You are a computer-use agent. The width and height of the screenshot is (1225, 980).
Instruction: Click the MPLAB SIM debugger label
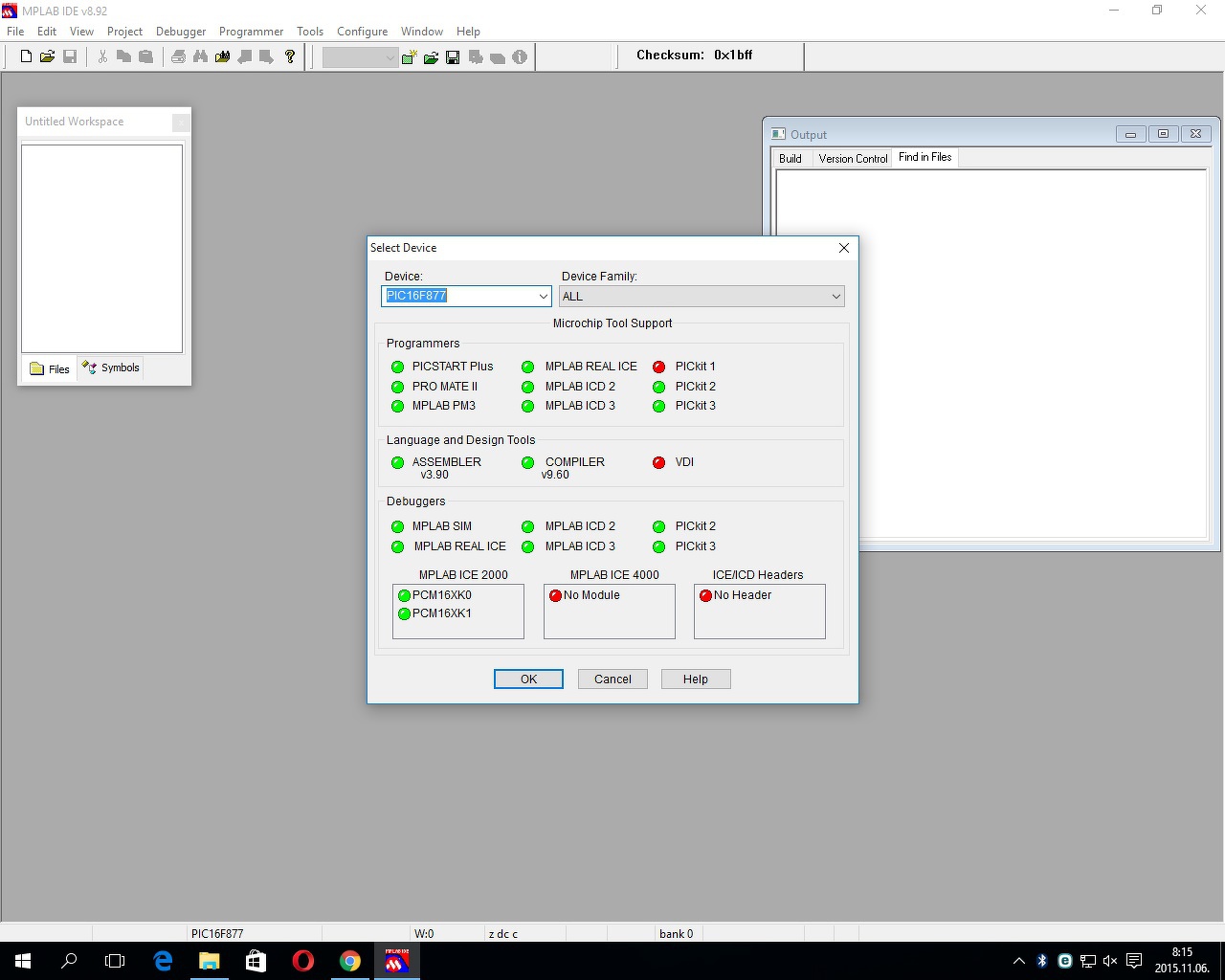(442, 526)
